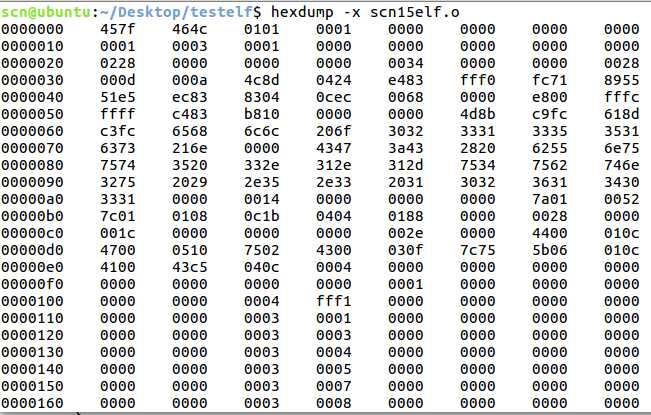Click the hex value 6373
The height and width of the screenshot is (415, 651).
117,148
